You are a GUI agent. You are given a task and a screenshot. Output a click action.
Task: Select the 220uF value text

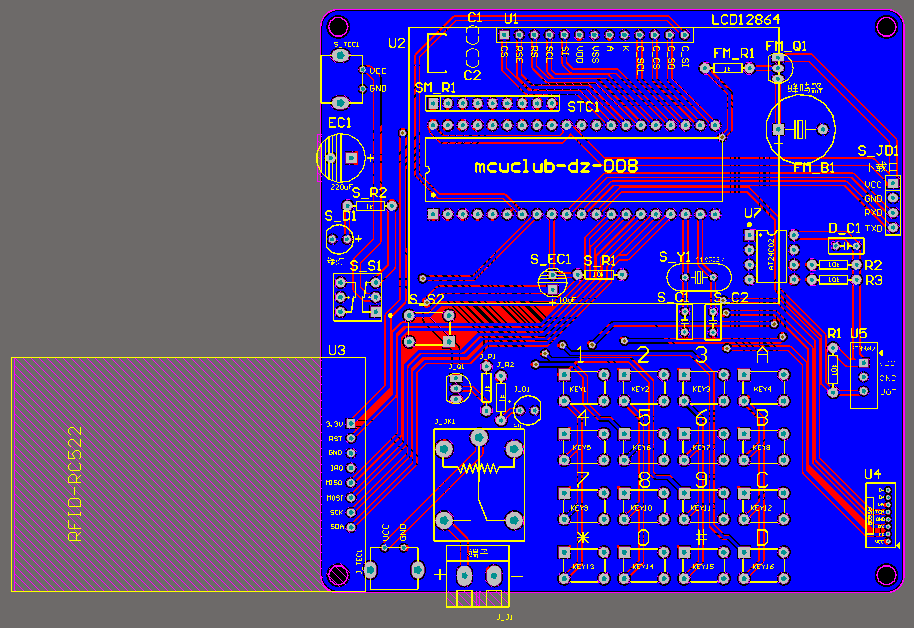tap(342, 187)
